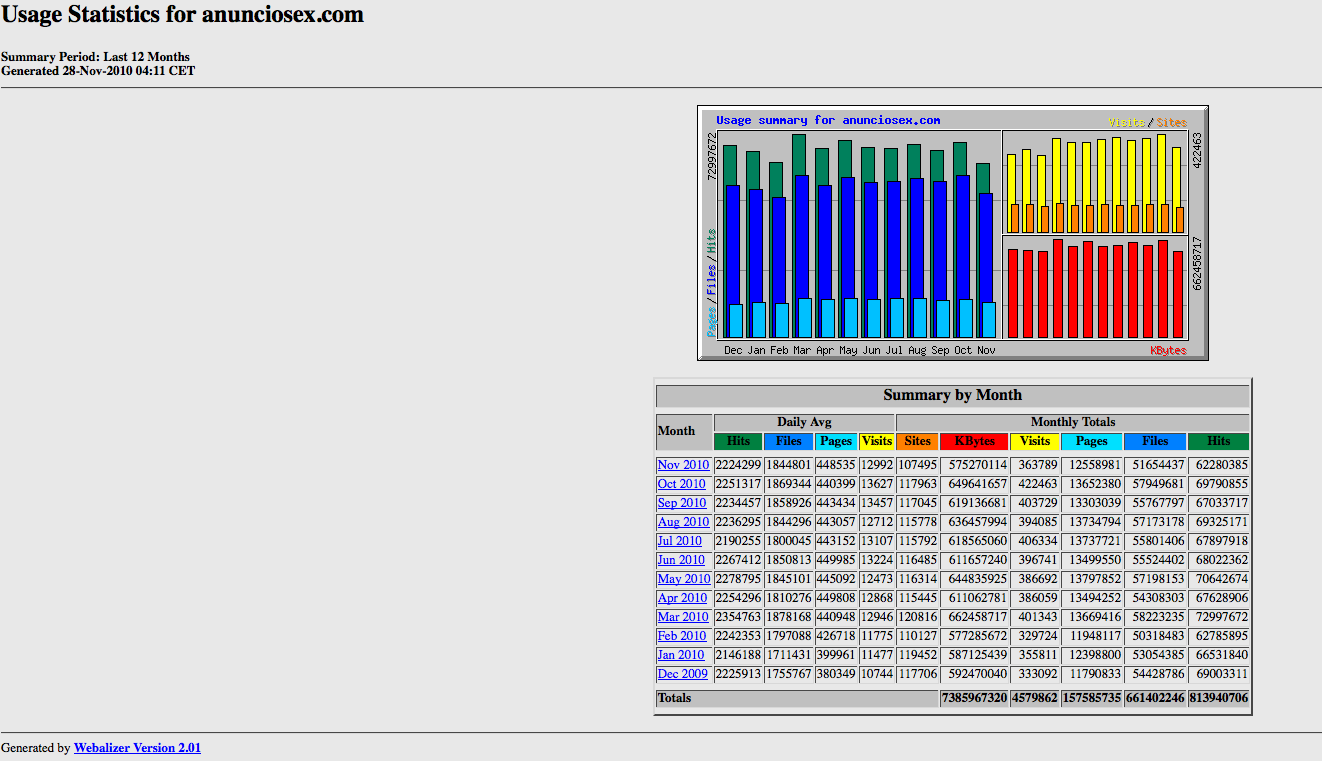
Task: Click the Summary by Month table title
Action: tap(952, 395)
